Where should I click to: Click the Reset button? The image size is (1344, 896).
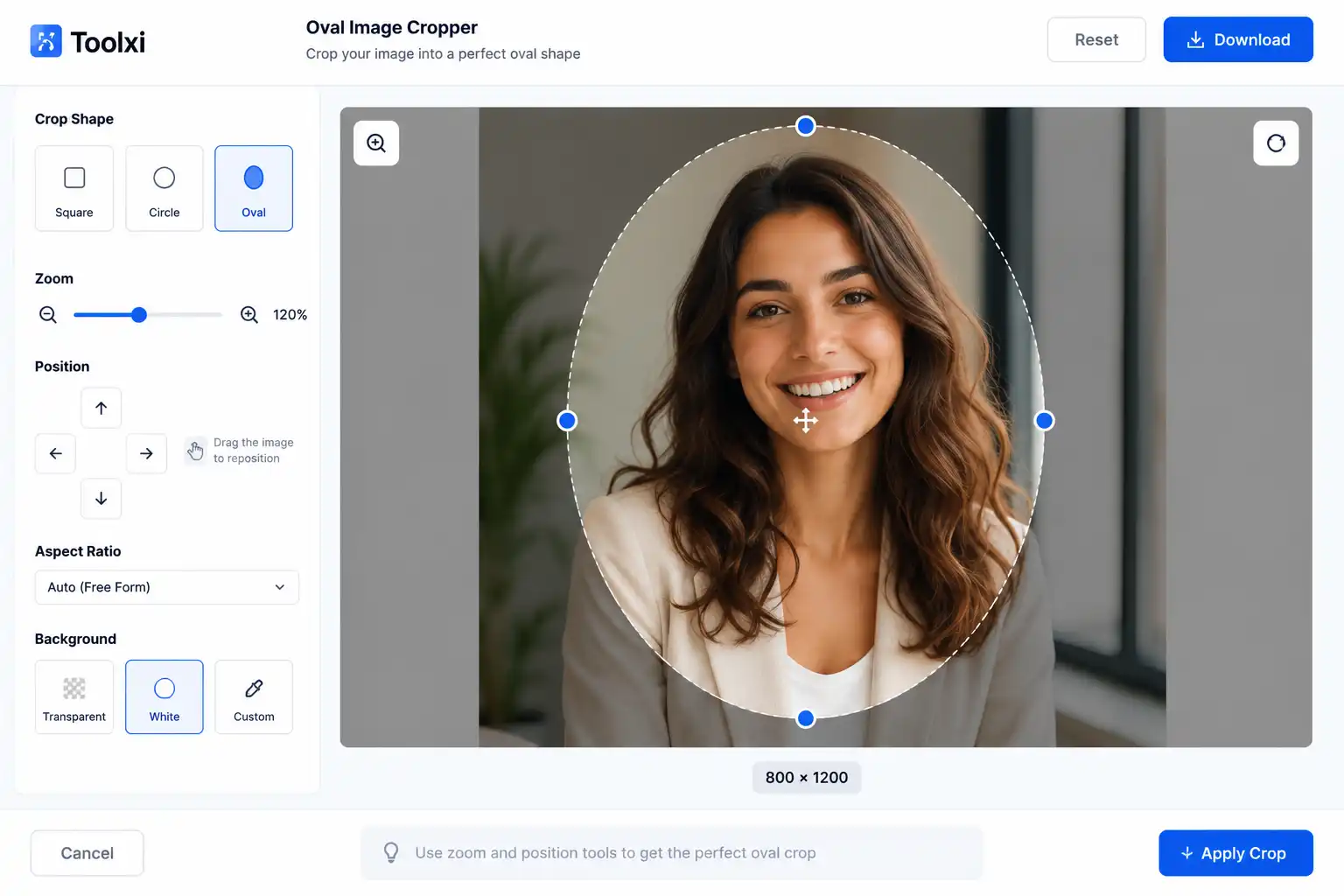(x=1096, y=39)
